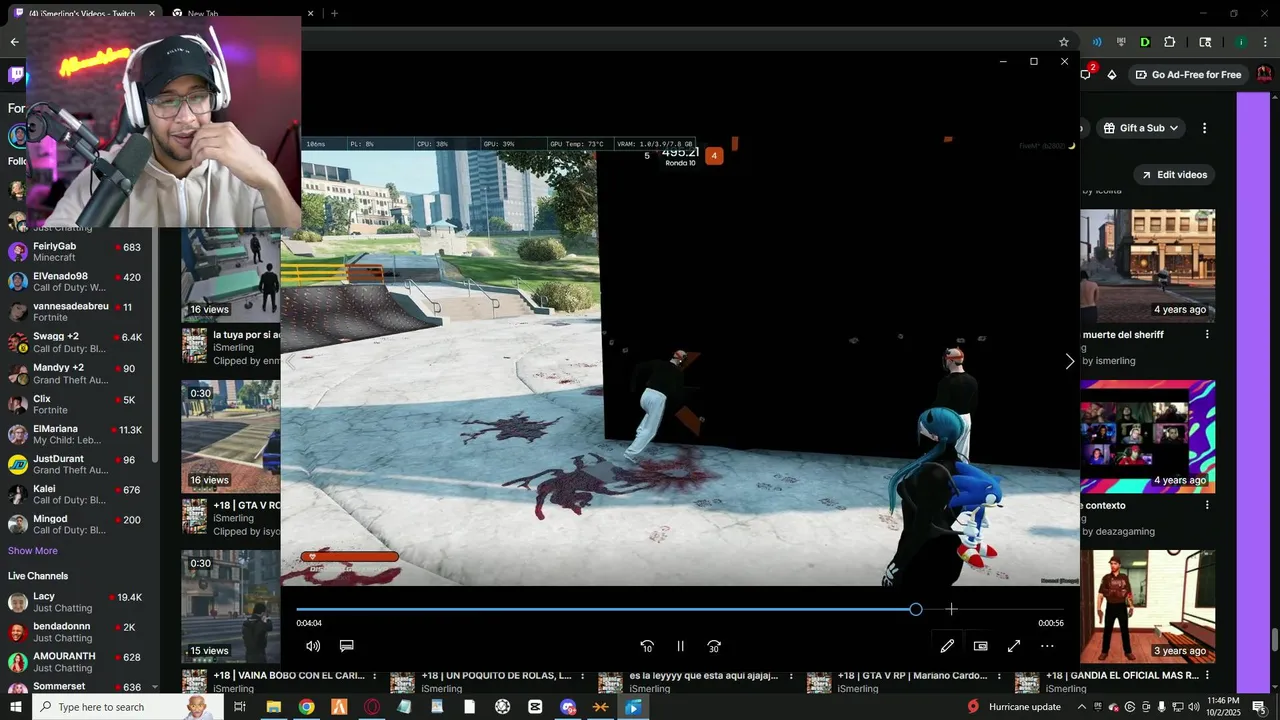Open a new Chrome tab with plus
The width and height of the screenshot is (1280, 720).
click(x=334, y=14)
